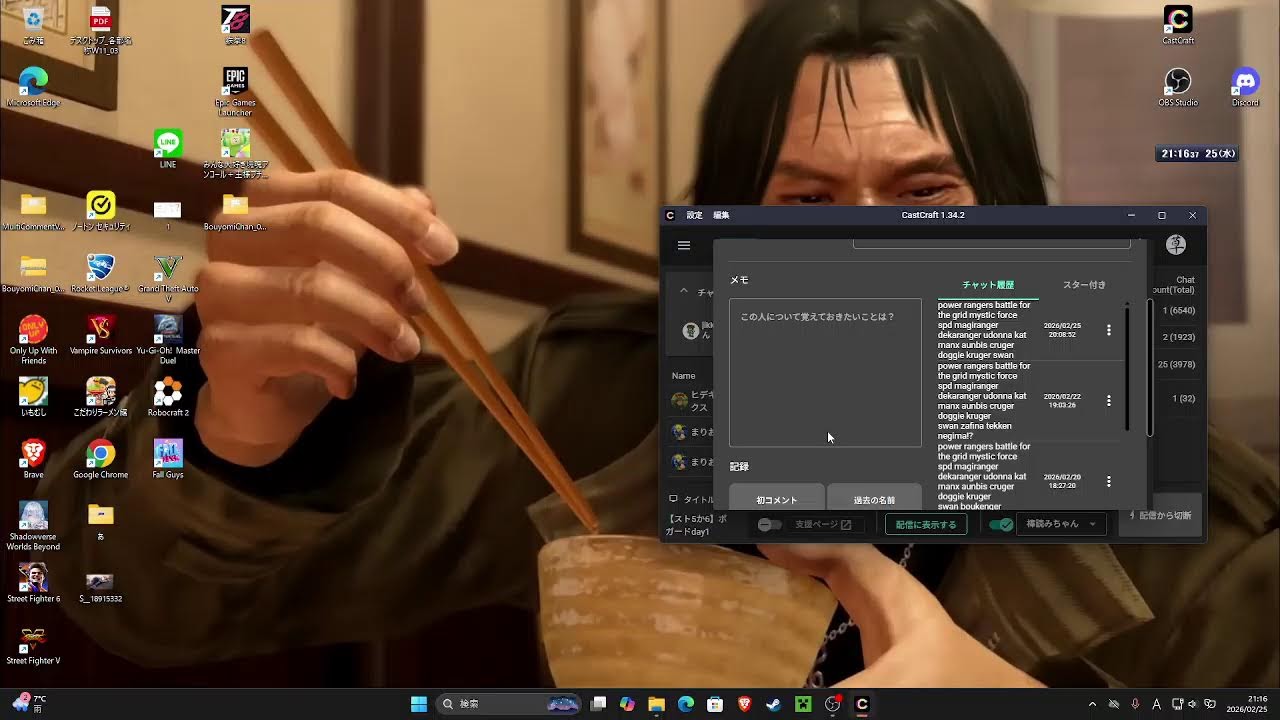Image resolution: width=1280 pixels, height=720 pixels.
Task: Launch Epic Games Launcher shortcut
Action: tap(235, 92)
